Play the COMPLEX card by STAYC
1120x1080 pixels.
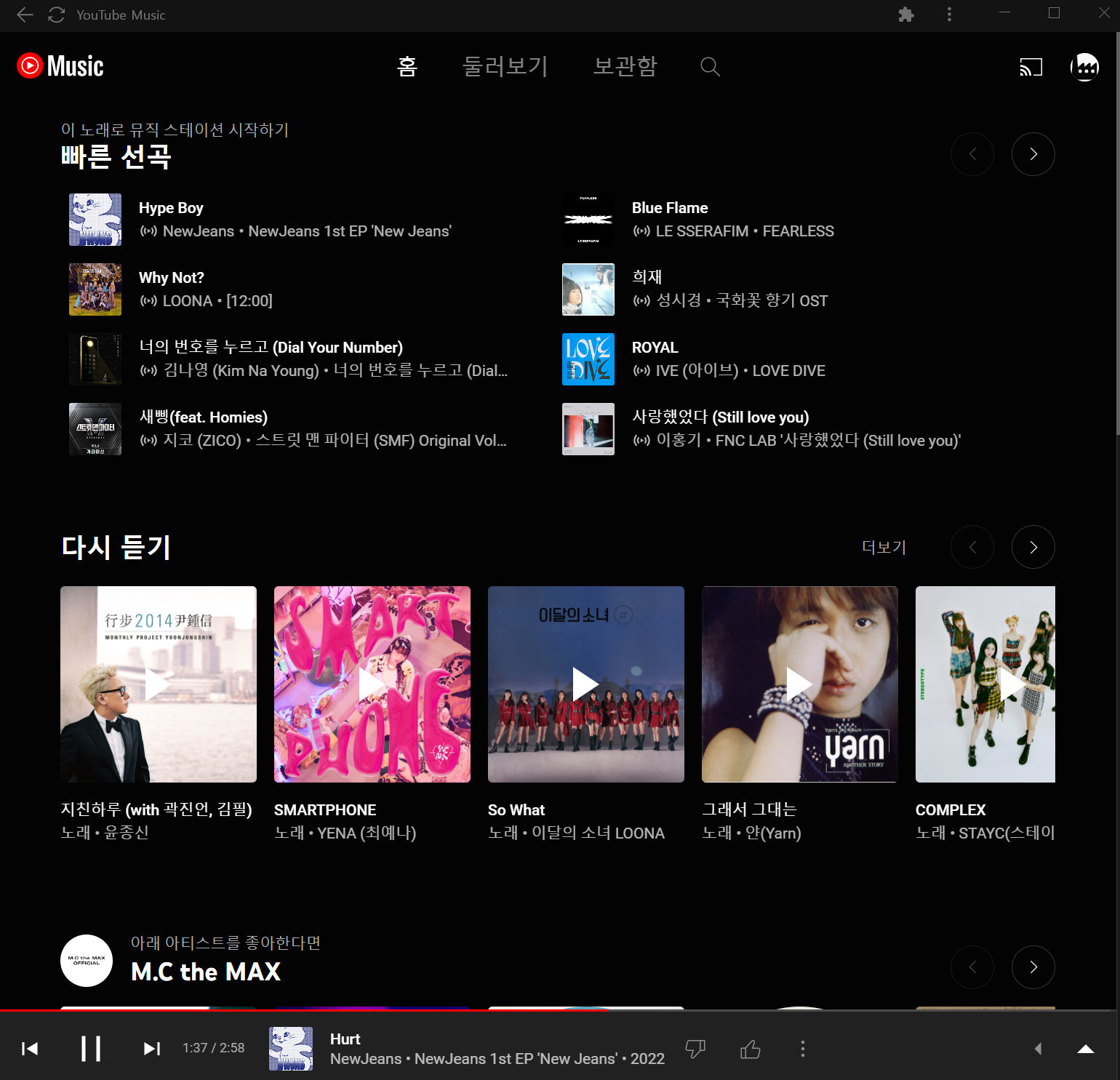[x=985, y=684]
